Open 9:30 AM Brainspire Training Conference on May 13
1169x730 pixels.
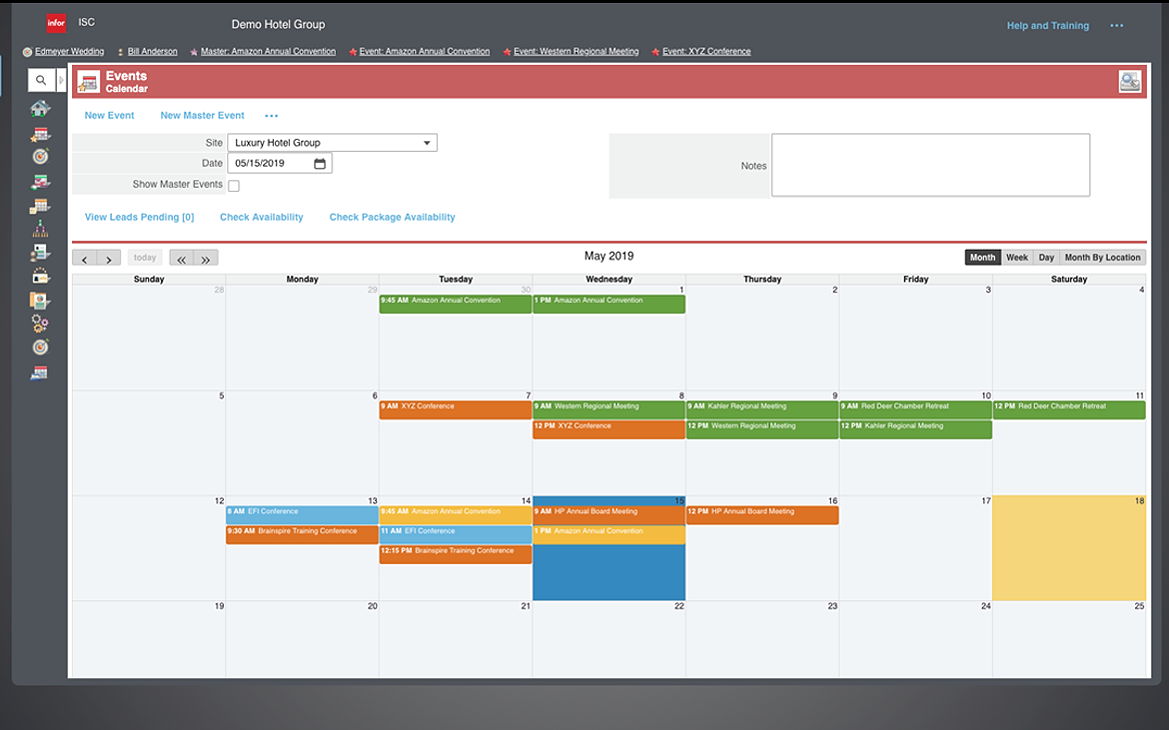pos(303,535)
